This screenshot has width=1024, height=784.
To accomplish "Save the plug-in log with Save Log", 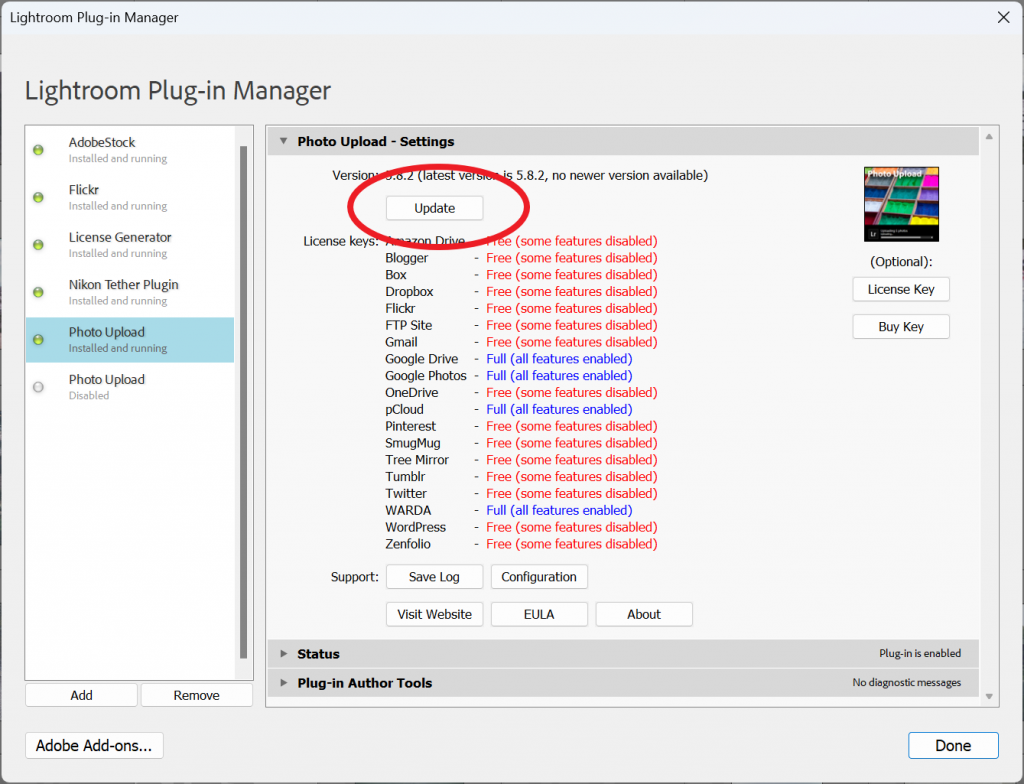I will 434,577.
